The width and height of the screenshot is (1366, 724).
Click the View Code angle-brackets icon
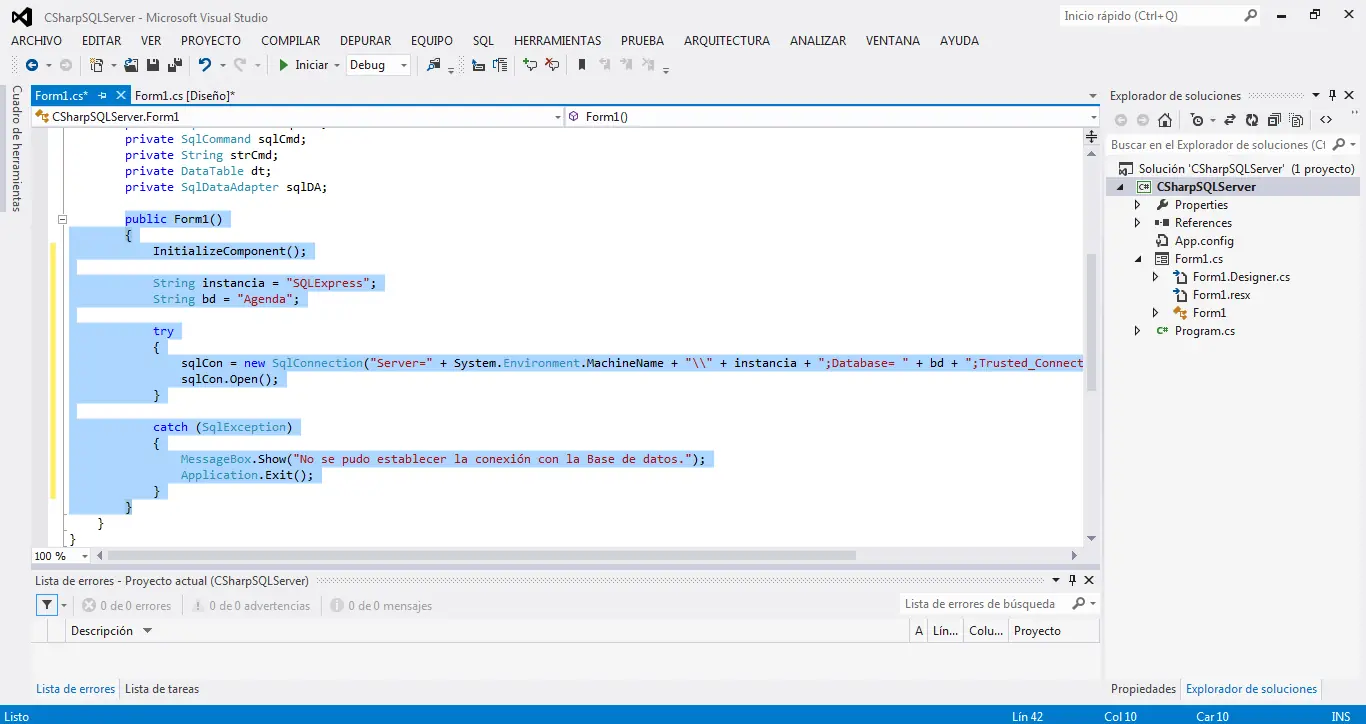coord(1326,120)
